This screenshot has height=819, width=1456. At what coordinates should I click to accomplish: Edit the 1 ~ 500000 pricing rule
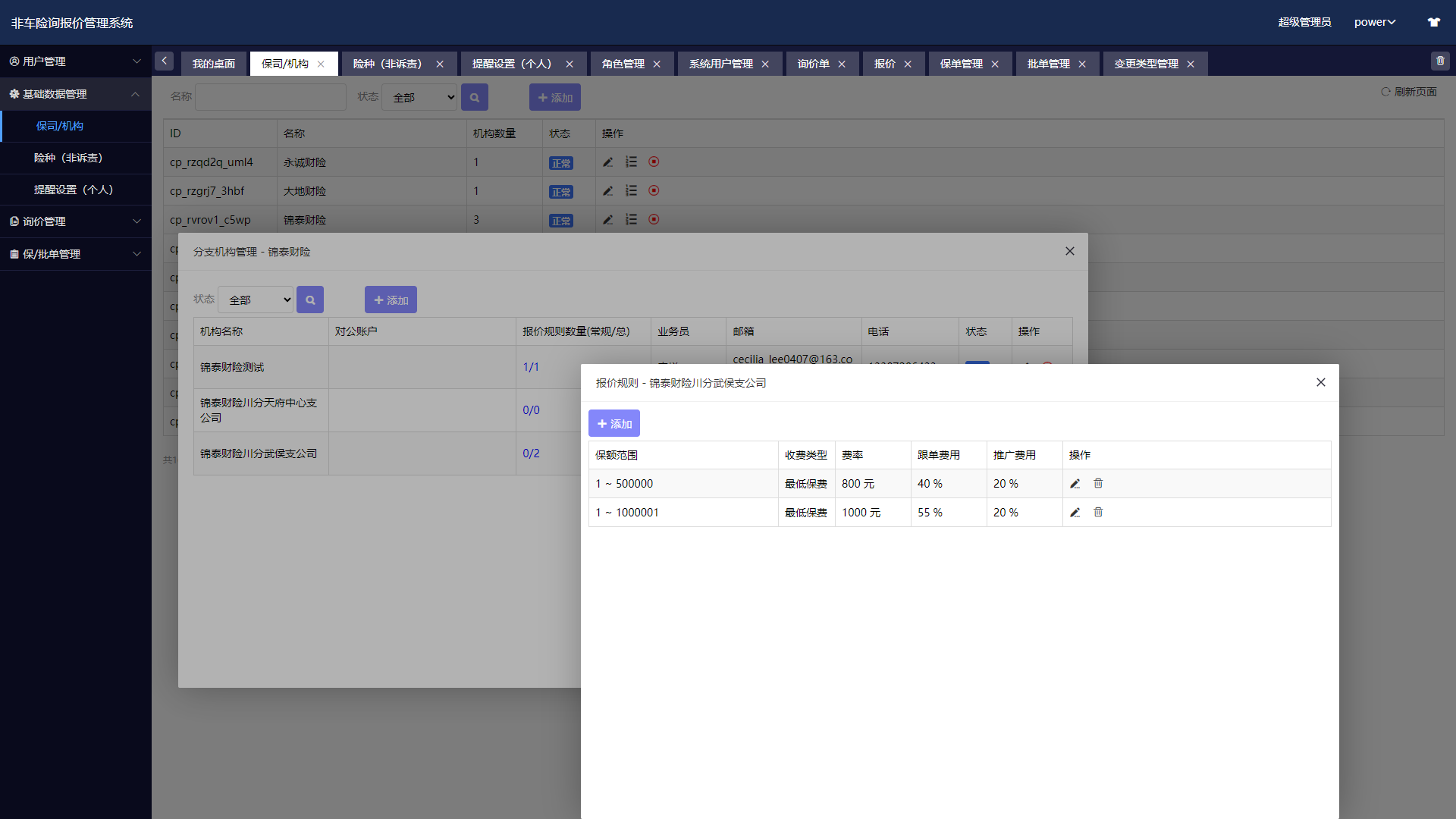[1075, 484]
